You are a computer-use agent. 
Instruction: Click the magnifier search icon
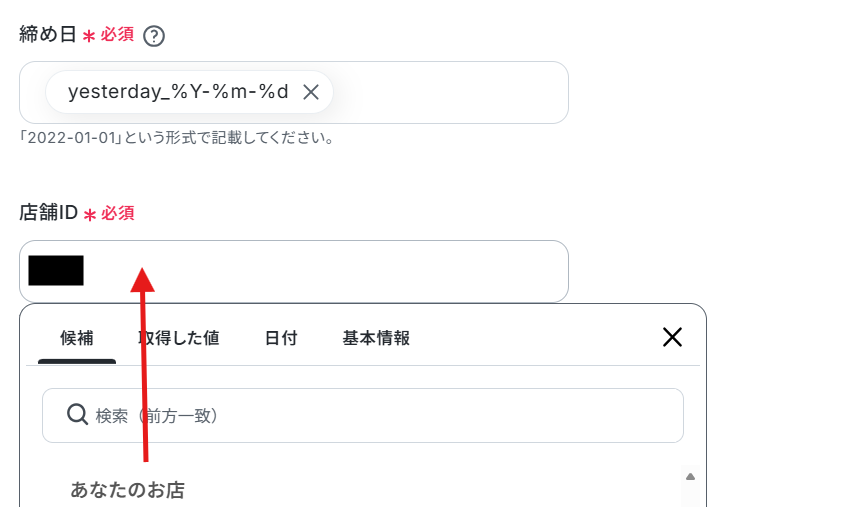[77, 415]
